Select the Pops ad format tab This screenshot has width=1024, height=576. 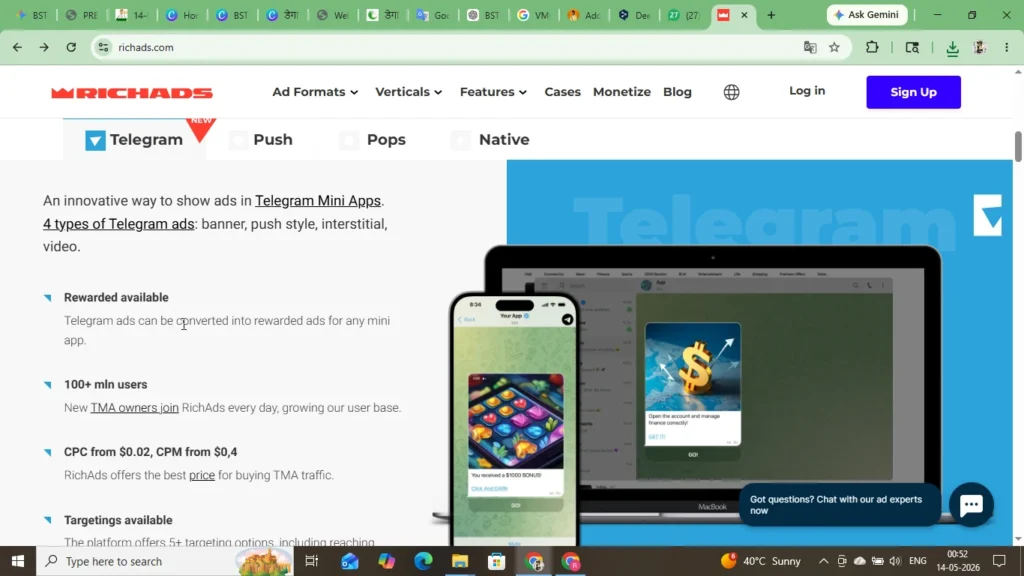click(x=373, y=139)
